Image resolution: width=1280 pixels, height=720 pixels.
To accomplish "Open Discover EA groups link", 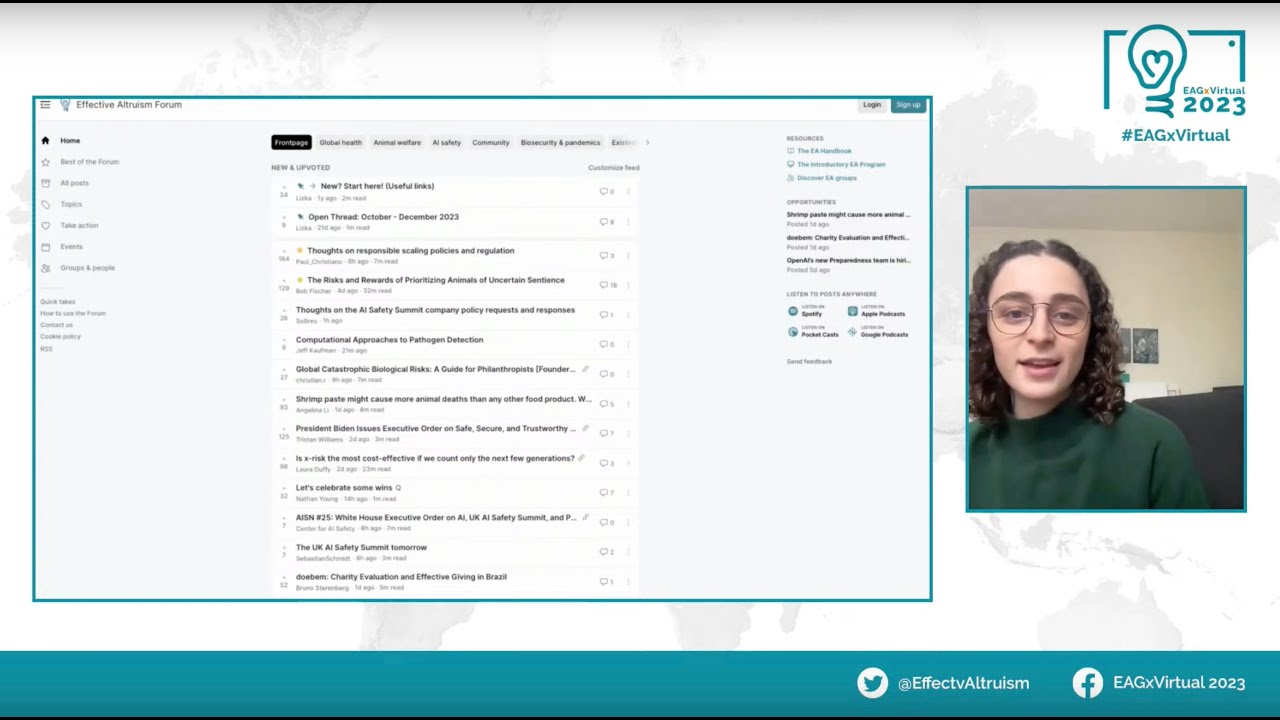I will coord(827,178).
